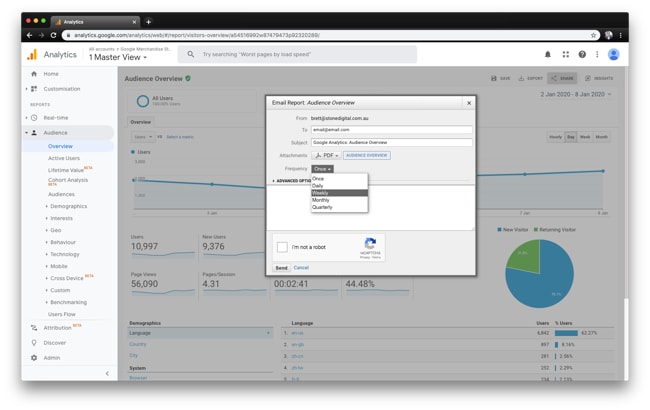Click the Share report button
This screenshot has height=410, width=650.
pyautogui.click(x=562, y=78)
